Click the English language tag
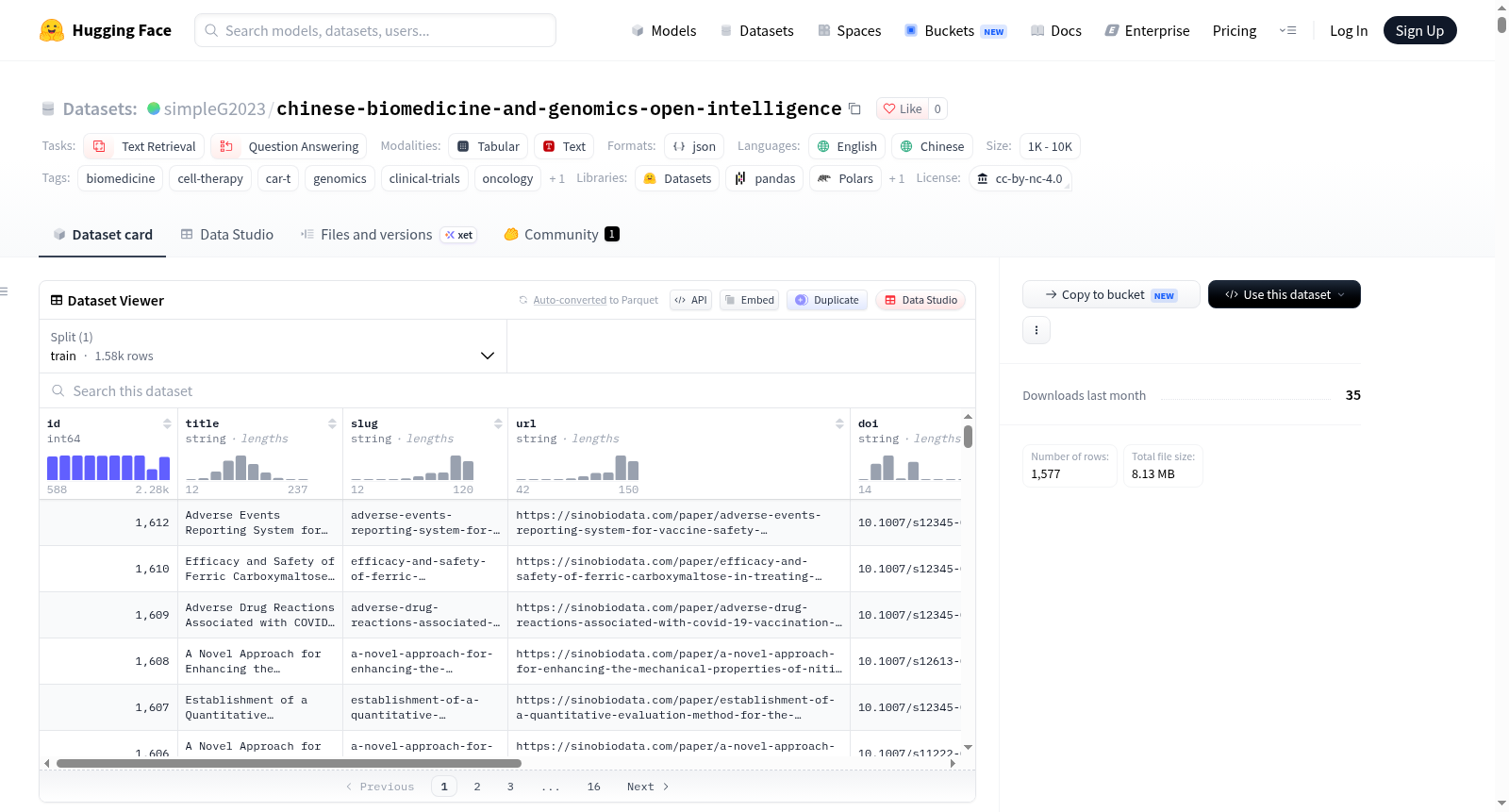The image size is (1509, 812). [x=847, y=146]
